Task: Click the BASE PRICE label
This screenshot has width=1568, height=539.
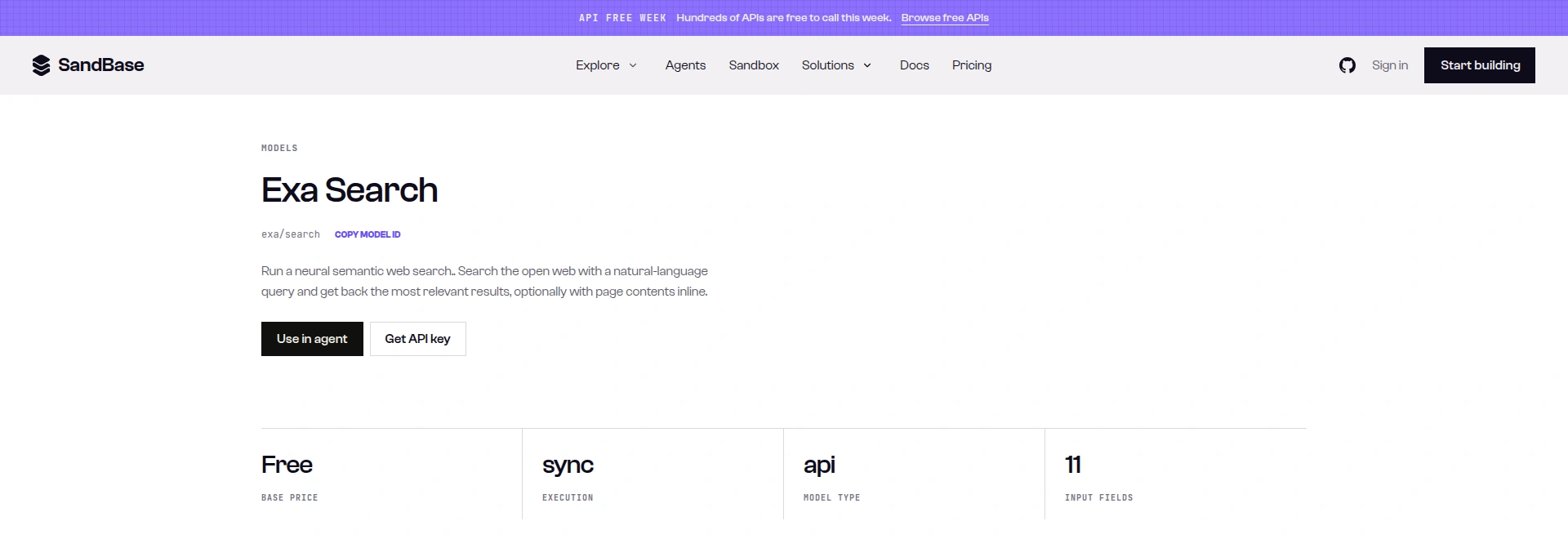Action: (290, 497)
